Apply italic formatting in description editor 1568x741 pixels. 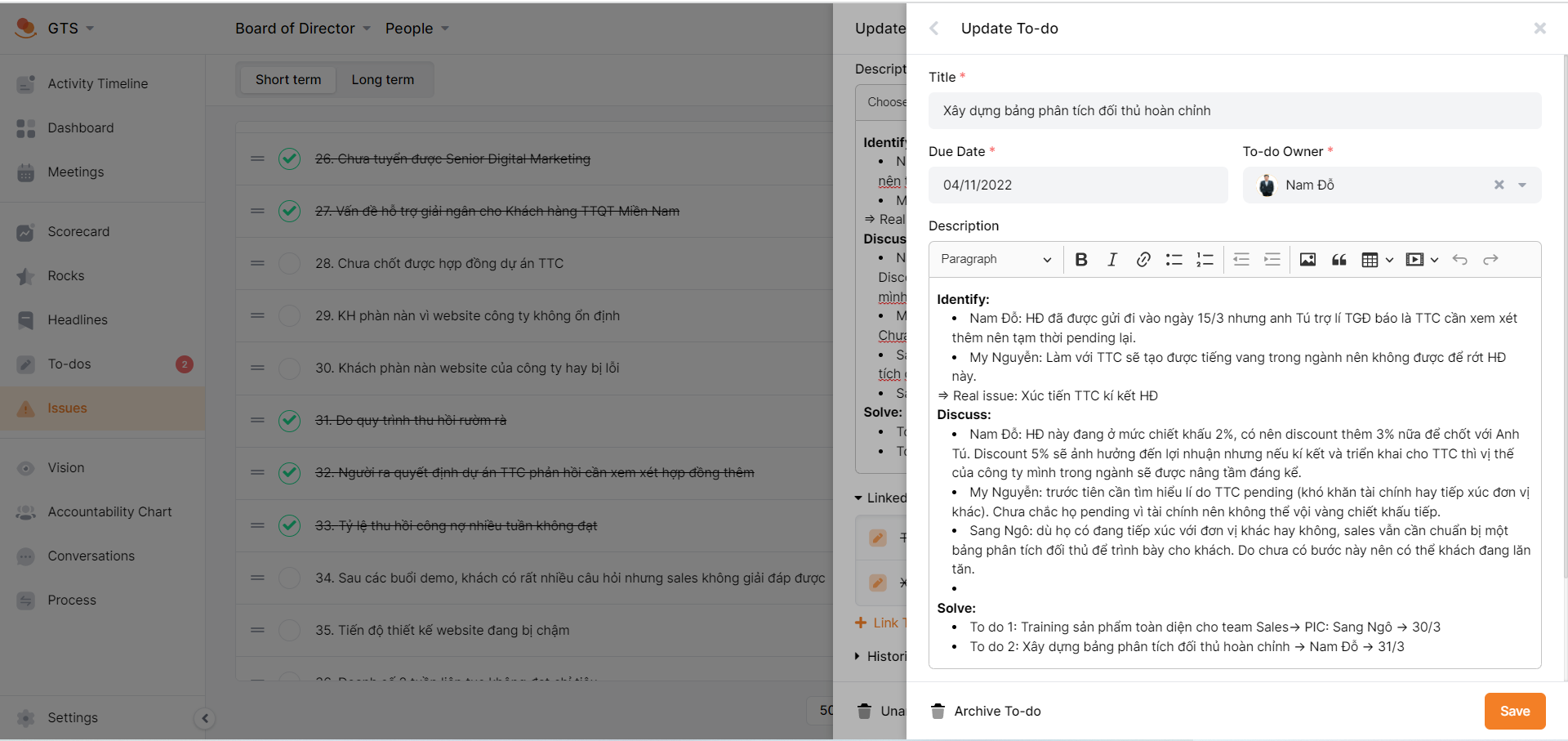coord(1111,260)
